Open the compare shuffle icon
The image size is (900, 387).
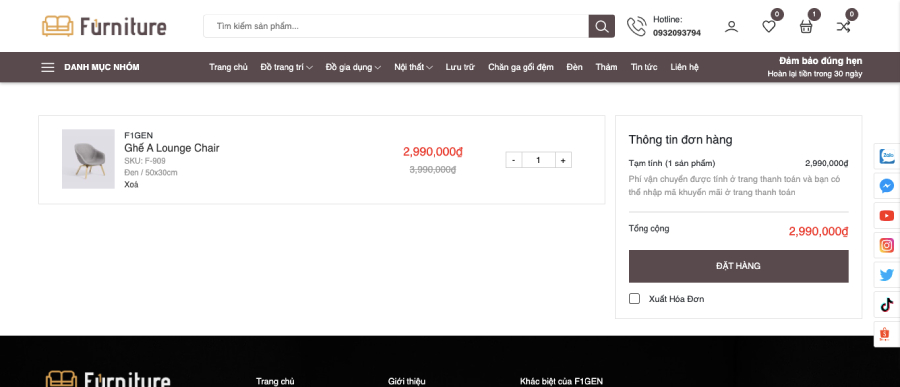pyautogui.click(x=843, y=26)
